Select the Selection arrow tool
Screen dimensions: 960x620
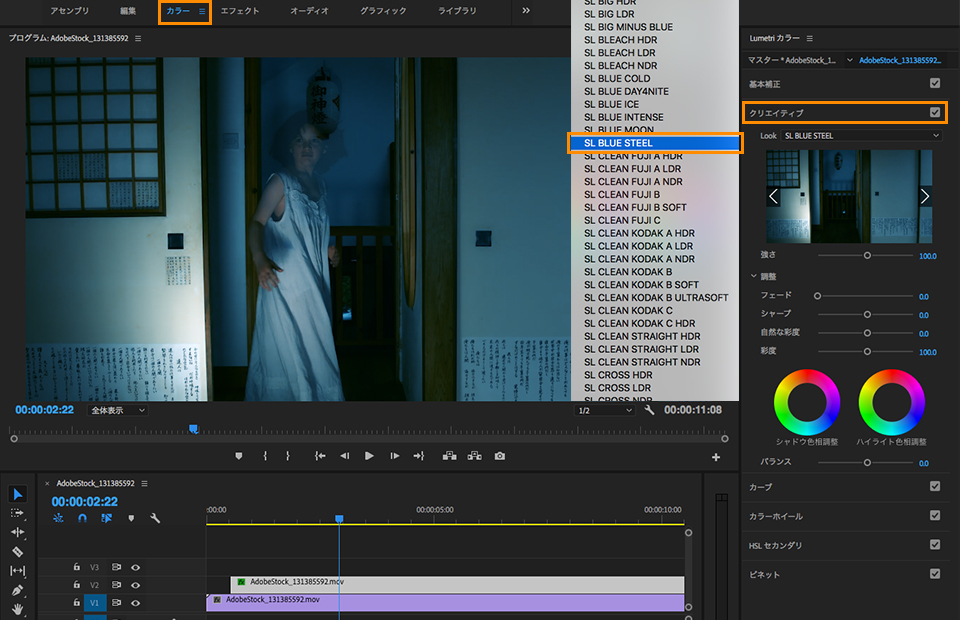[x=17, y=494]
